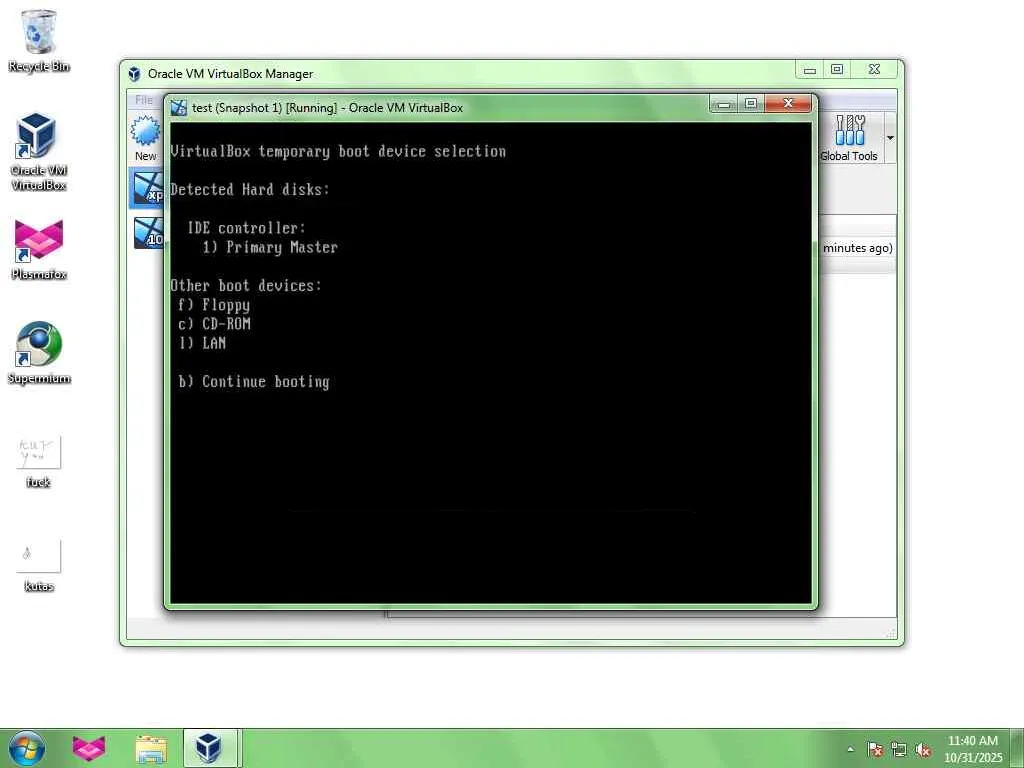Select the Oracle VM VirtualBox desktop shortcut
This screenshot has width=1024, height=768.
coord(39,152)
